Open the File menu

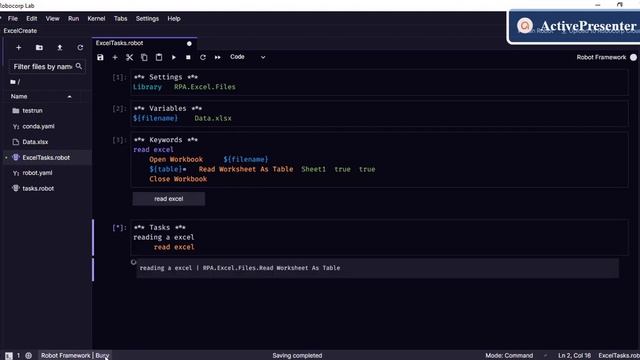(13, 19)
